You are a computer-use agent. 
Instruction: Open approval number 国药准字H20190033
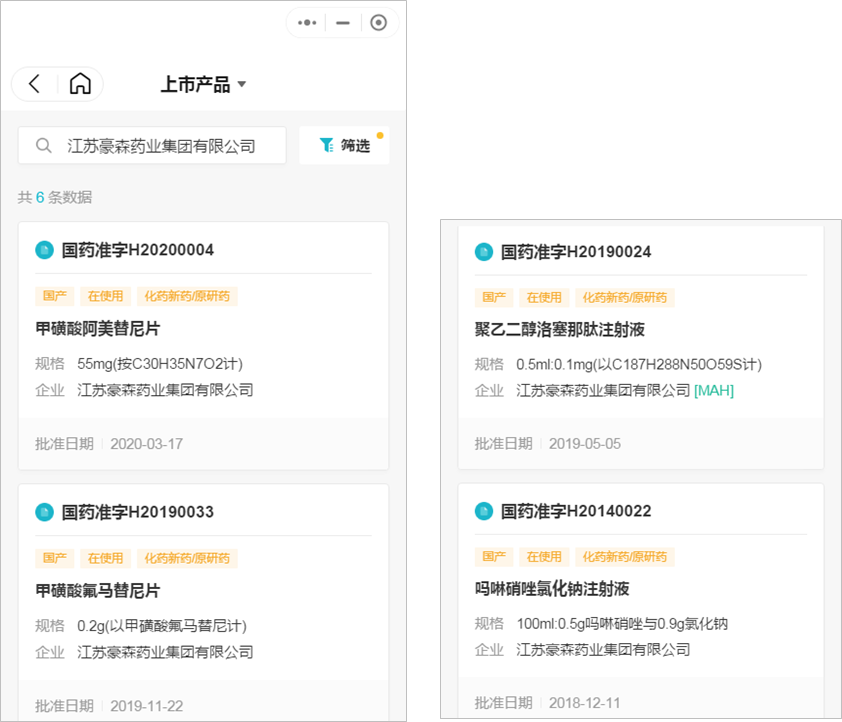[x=137, y=512]
